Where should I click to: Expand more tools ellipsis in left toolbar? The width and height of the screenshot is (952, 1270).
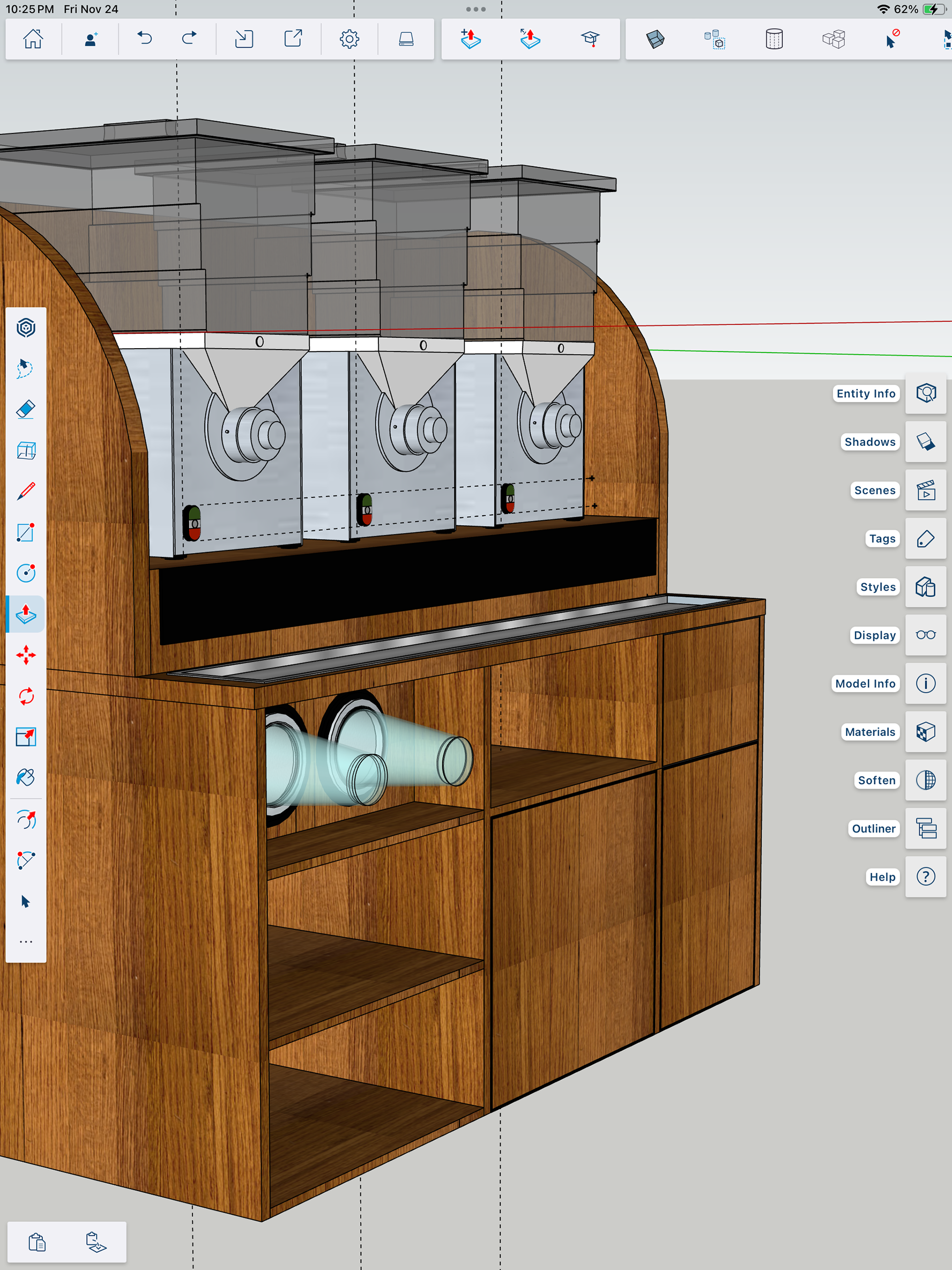tap(26, 942)
